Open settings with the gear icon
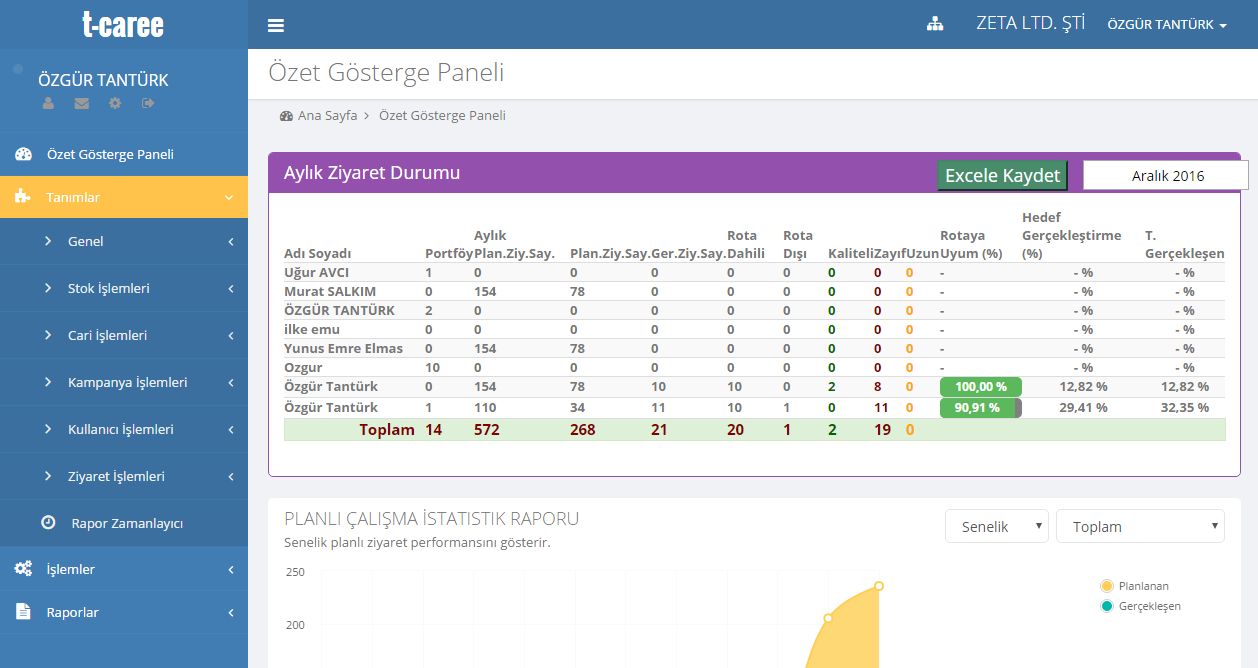 [x=115, y=103]
